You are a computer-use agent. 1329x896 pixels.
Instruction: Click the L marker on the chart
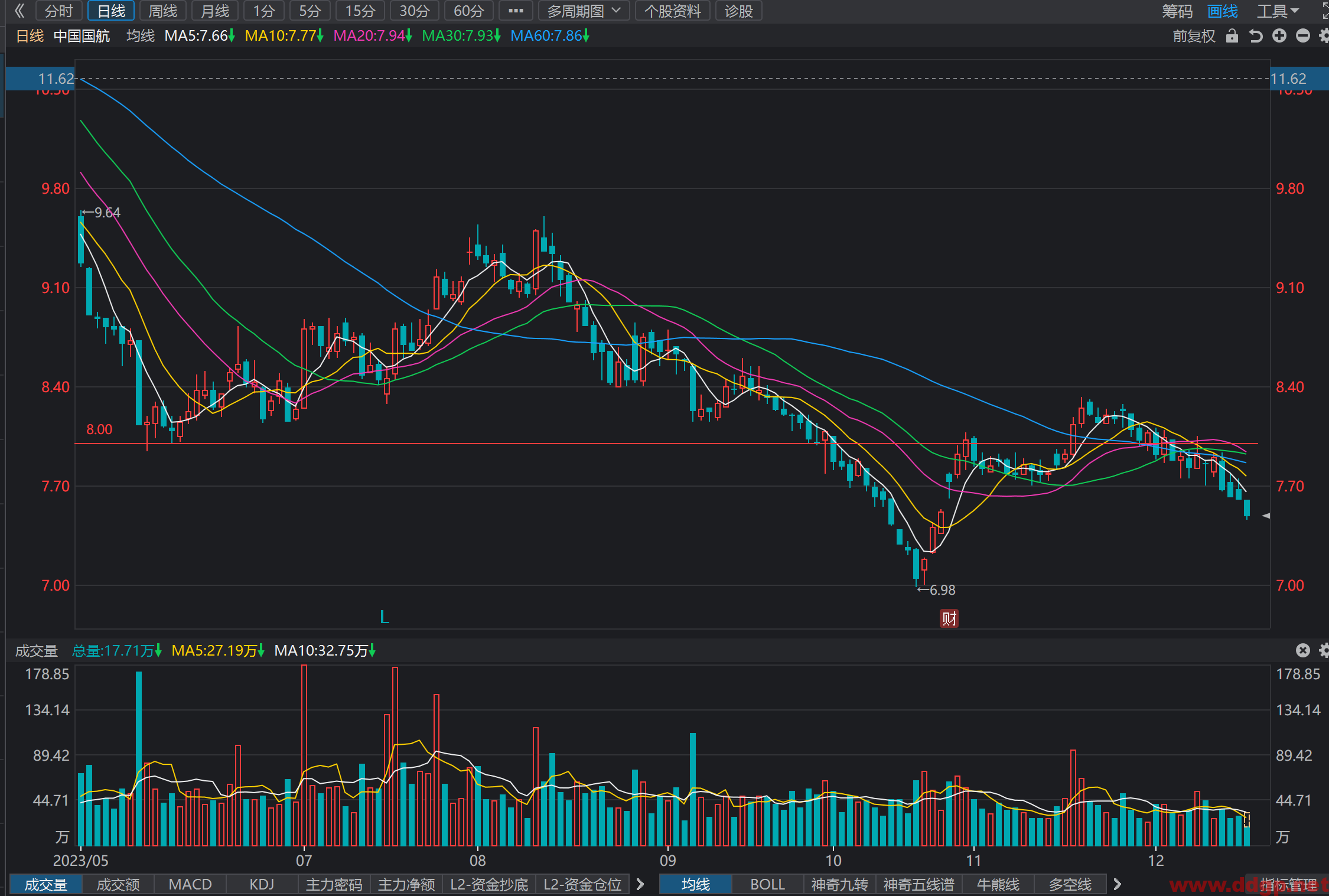(x=385, y=617)
